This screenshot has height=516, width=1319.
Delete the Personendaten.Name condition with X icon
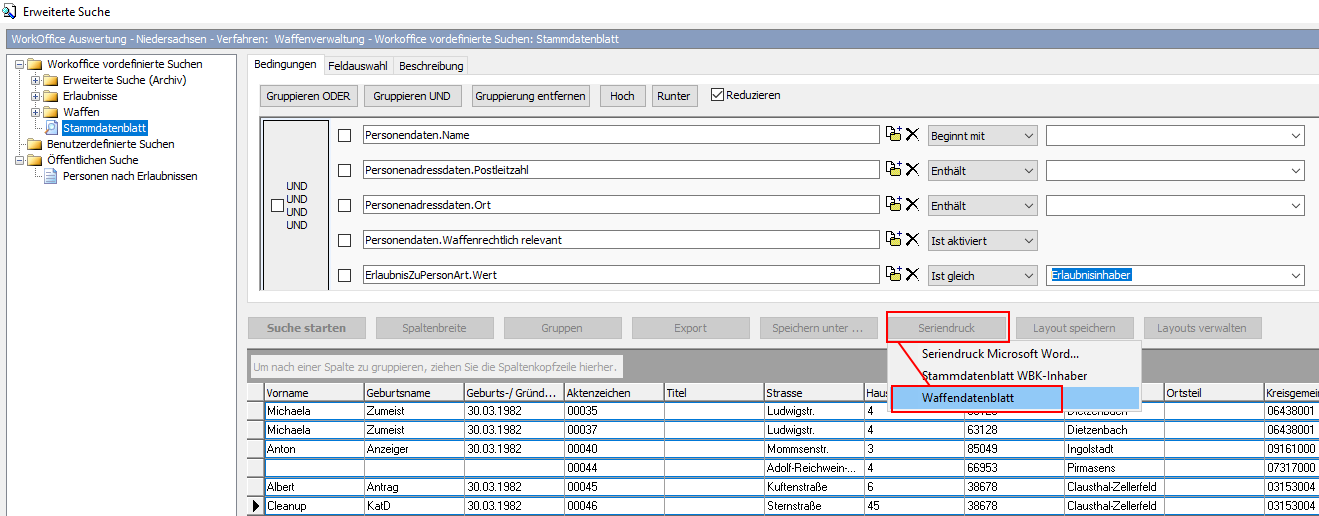tap(912, 135)
